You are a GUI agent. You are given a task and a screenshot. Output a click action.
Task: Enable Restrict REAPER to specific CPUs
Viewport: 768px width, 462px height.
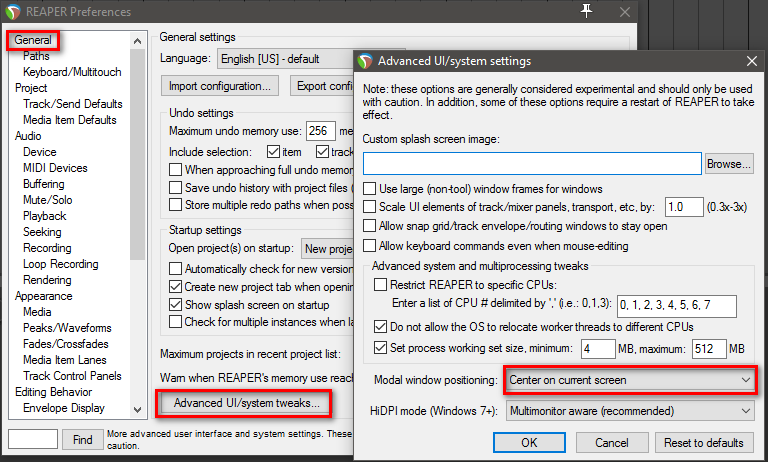381,285
